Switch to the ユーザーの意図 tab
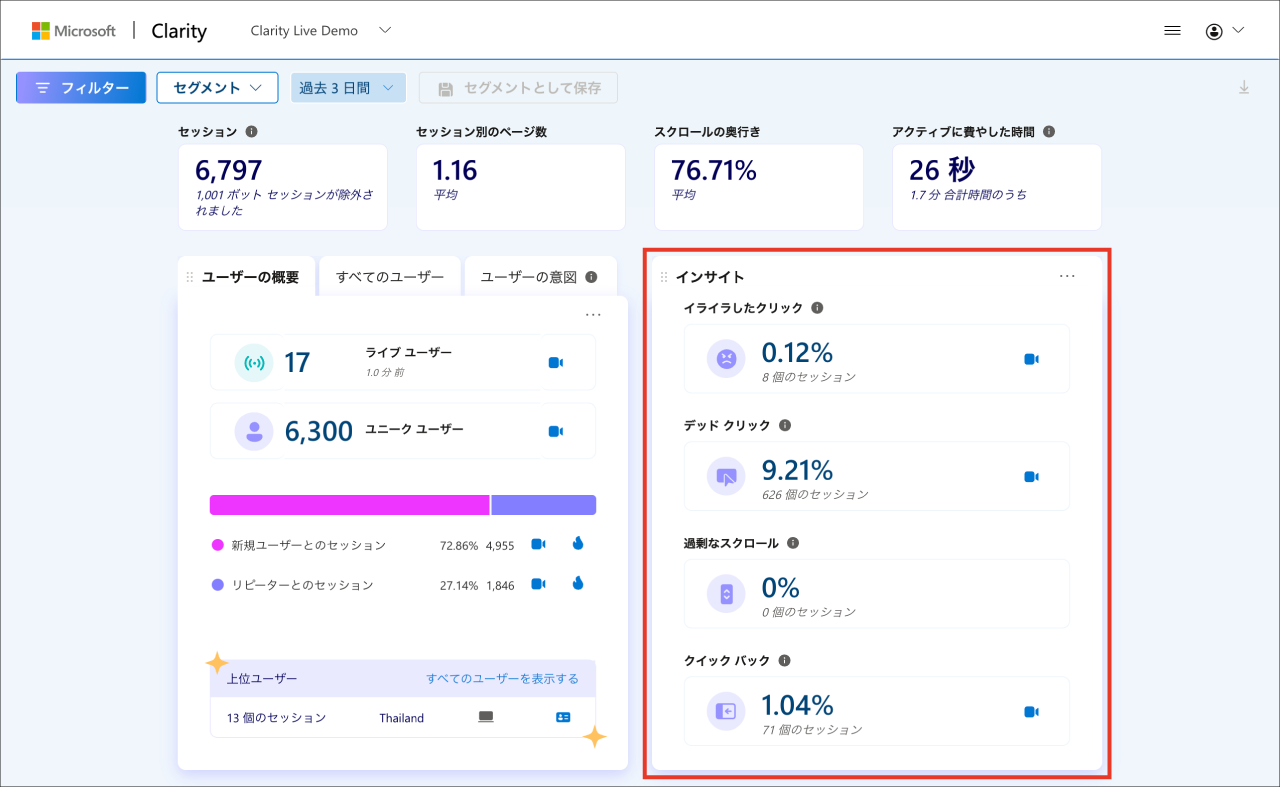This screenshot has width=1280, height=787. tap(539, 277)
